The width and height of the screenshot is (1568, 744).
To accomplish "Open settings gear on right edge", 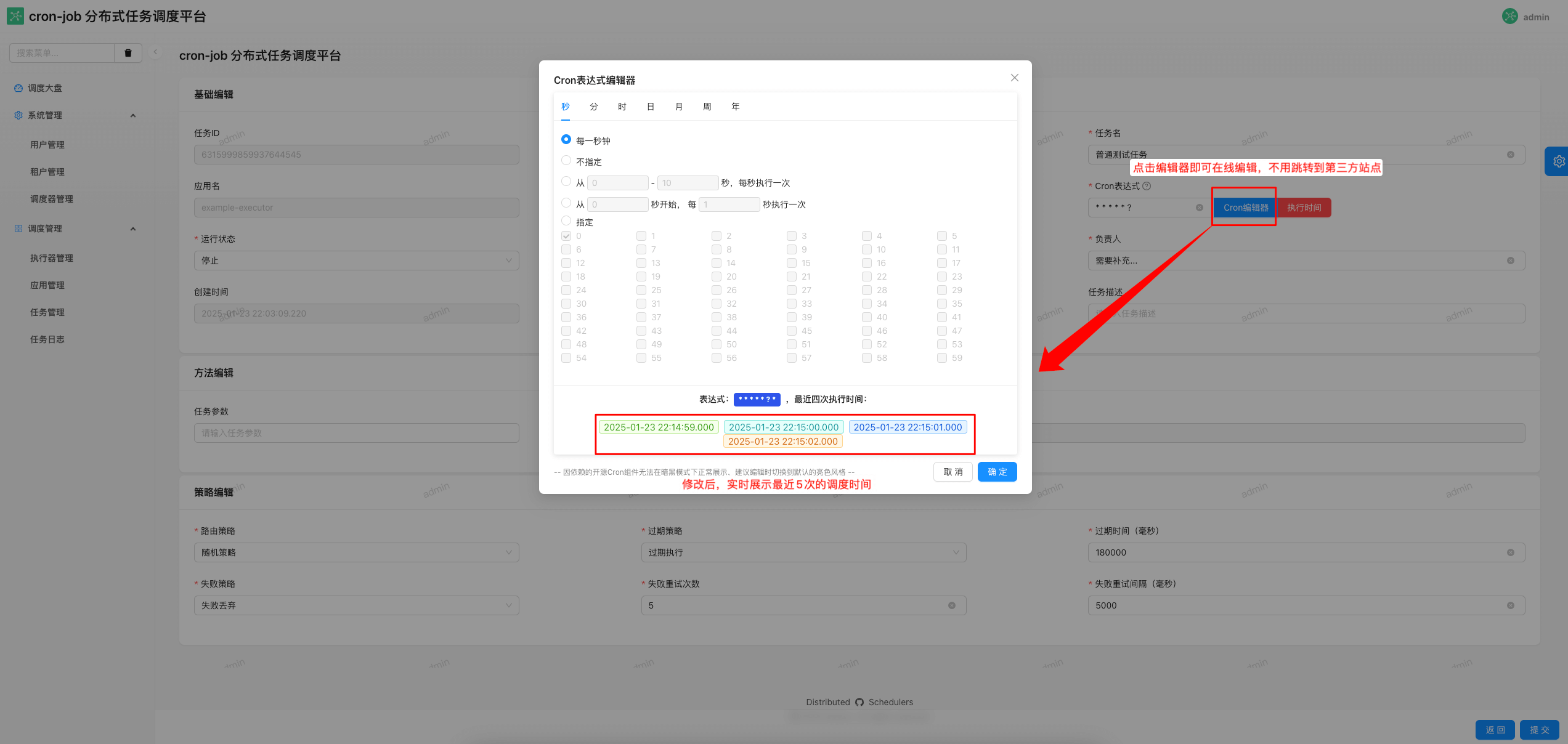I will tap(1558, 161).
